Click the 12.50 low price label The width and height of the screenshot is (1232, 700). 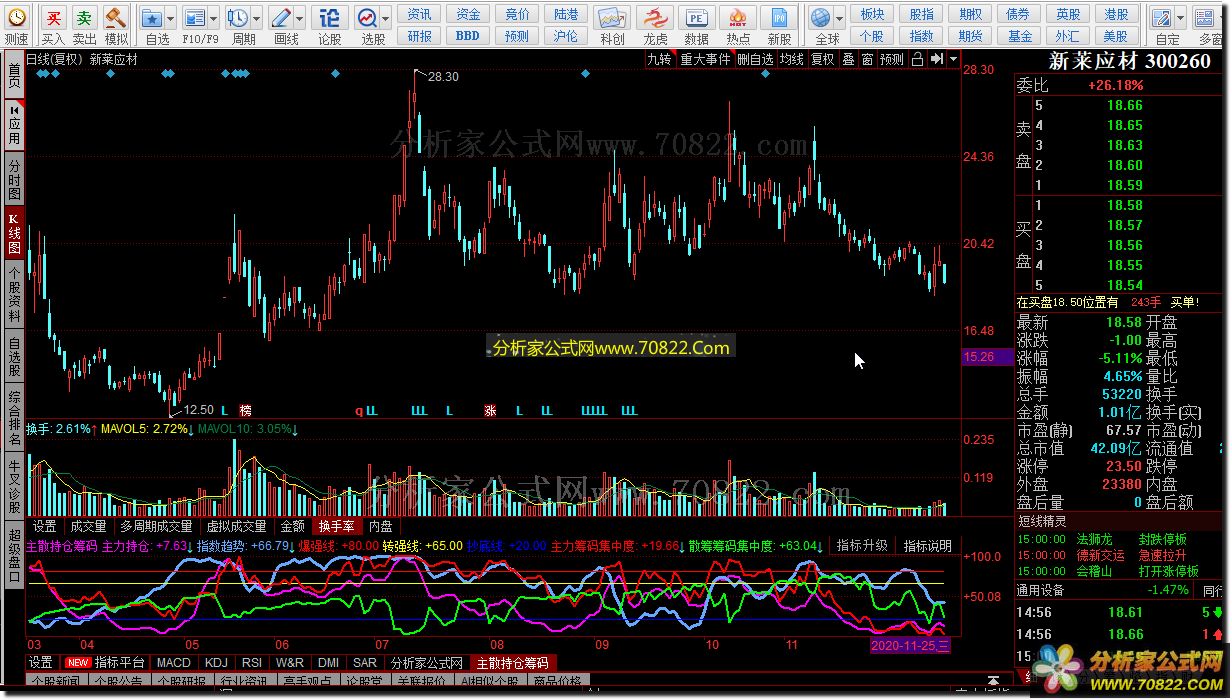200,409
